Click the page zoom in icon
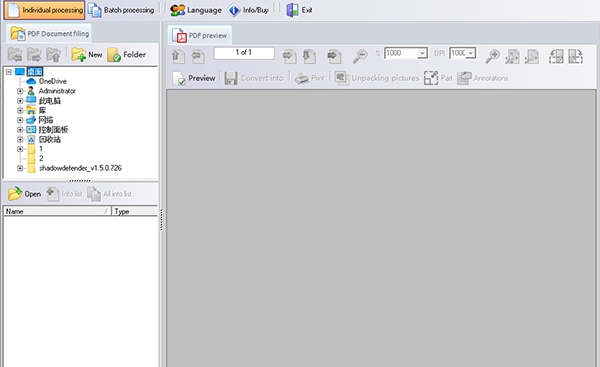 (512, 56)
